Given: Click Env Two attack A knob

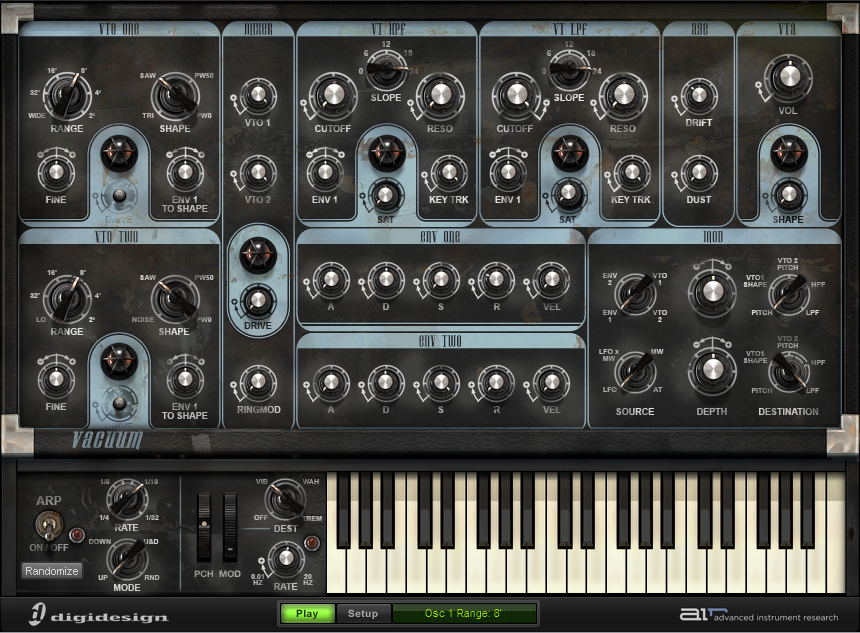Looking at the screenshot, I should [331, 382].
